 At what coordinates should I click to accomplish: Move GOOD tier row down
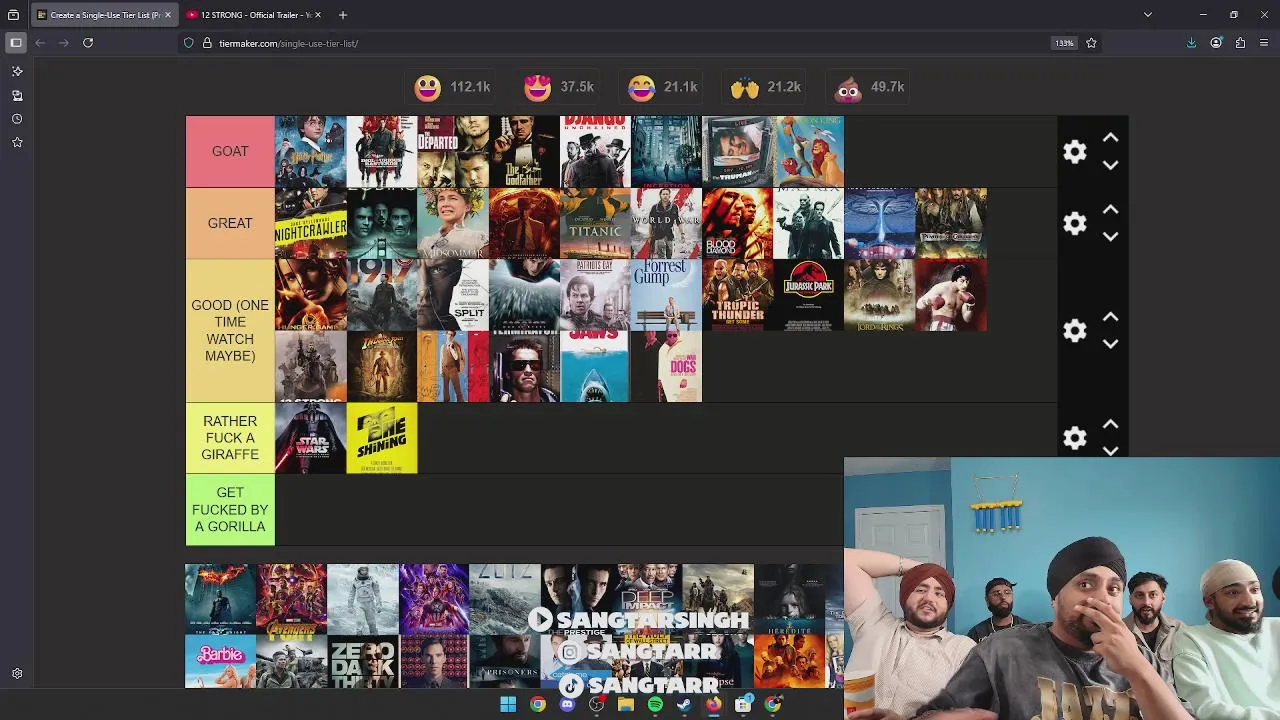coord(1110,344)
